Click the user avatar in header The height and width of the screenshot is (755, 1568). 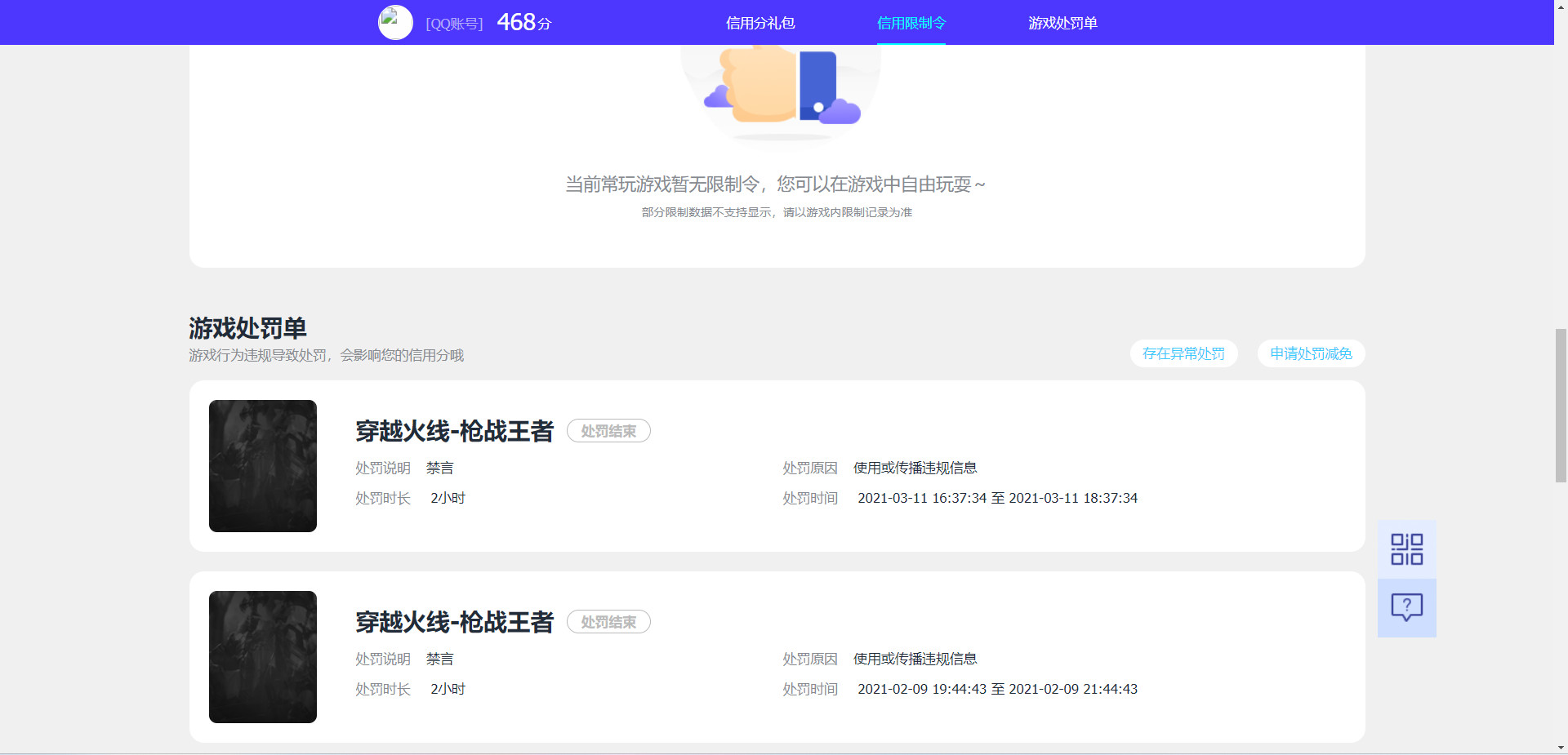(x=395, y=23)
